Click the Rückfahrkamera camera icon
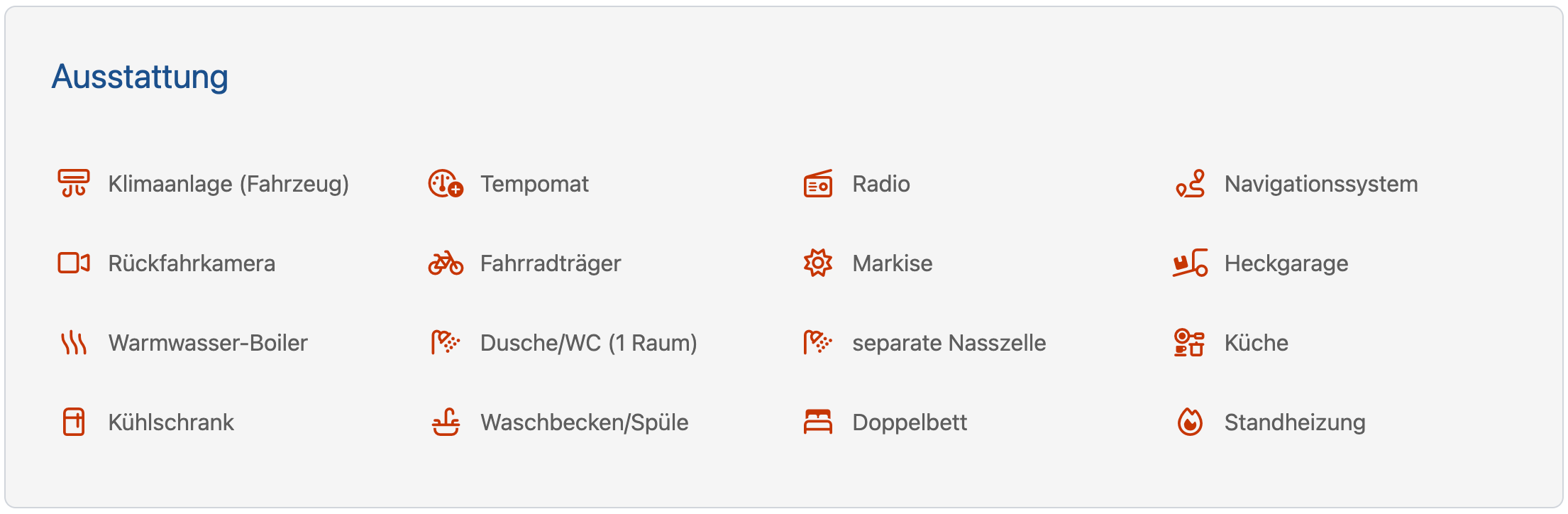The height and width of the screenshot is (514, 1568). 74,263
